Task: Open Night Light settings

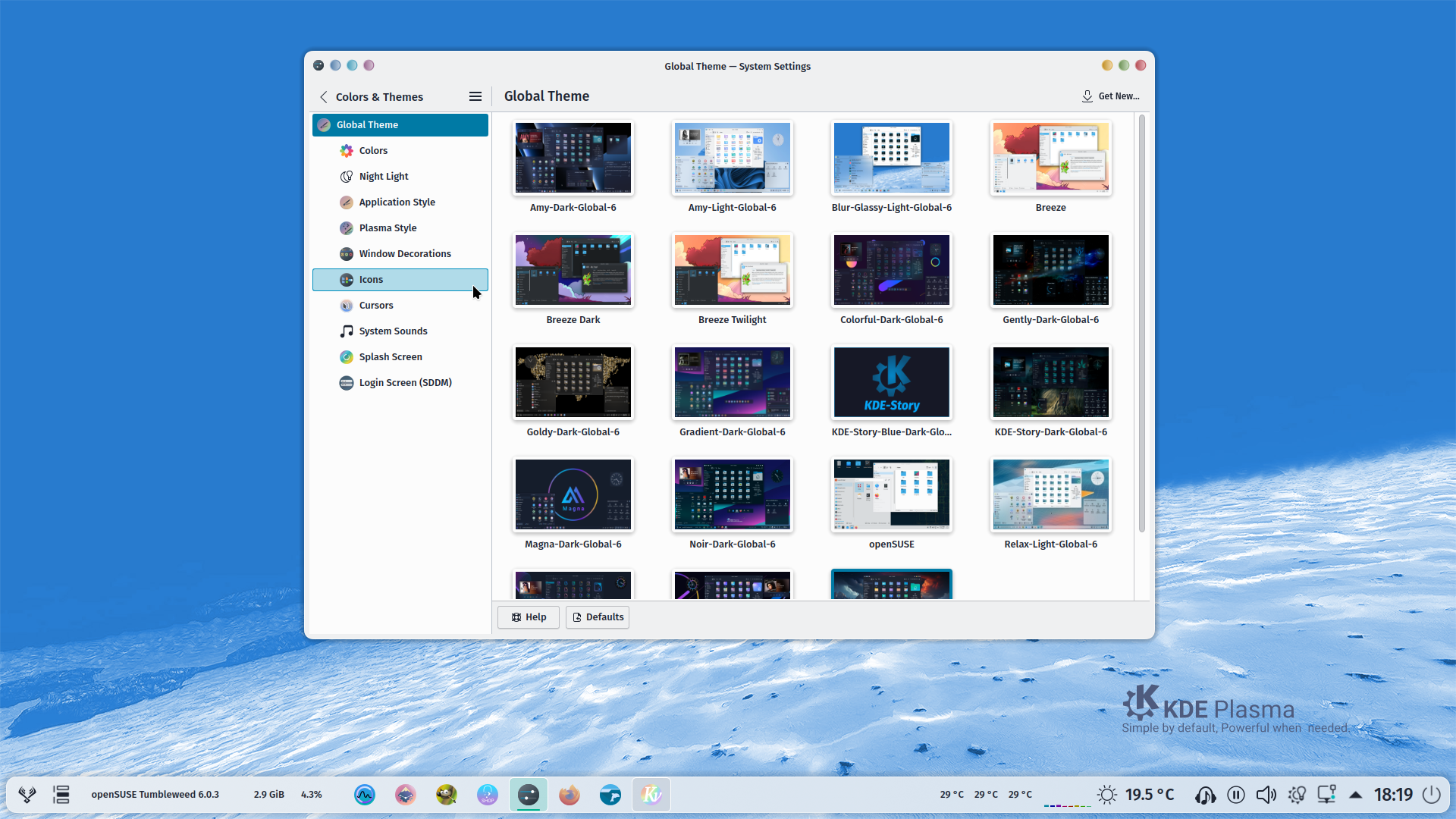Action: coord(400,176)
